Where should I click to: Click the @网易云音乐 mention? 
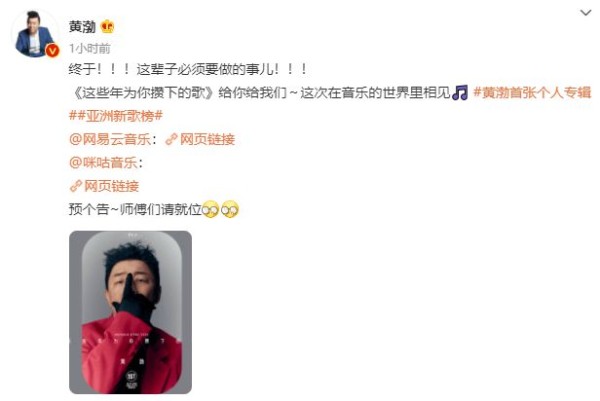(110, 139)
